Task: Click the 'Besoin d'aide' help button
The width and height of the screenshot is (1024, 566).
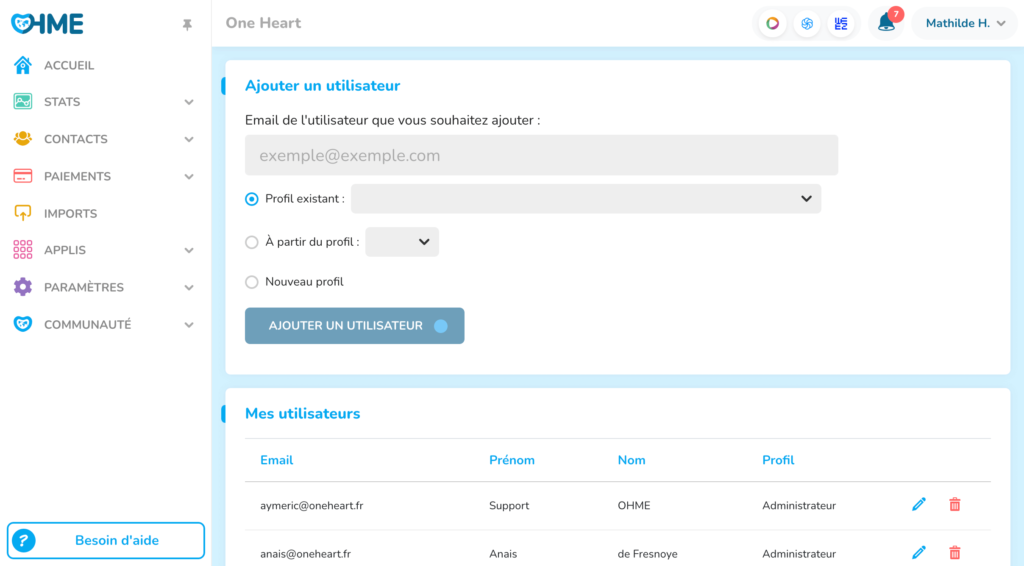Action: pos(106,541)
